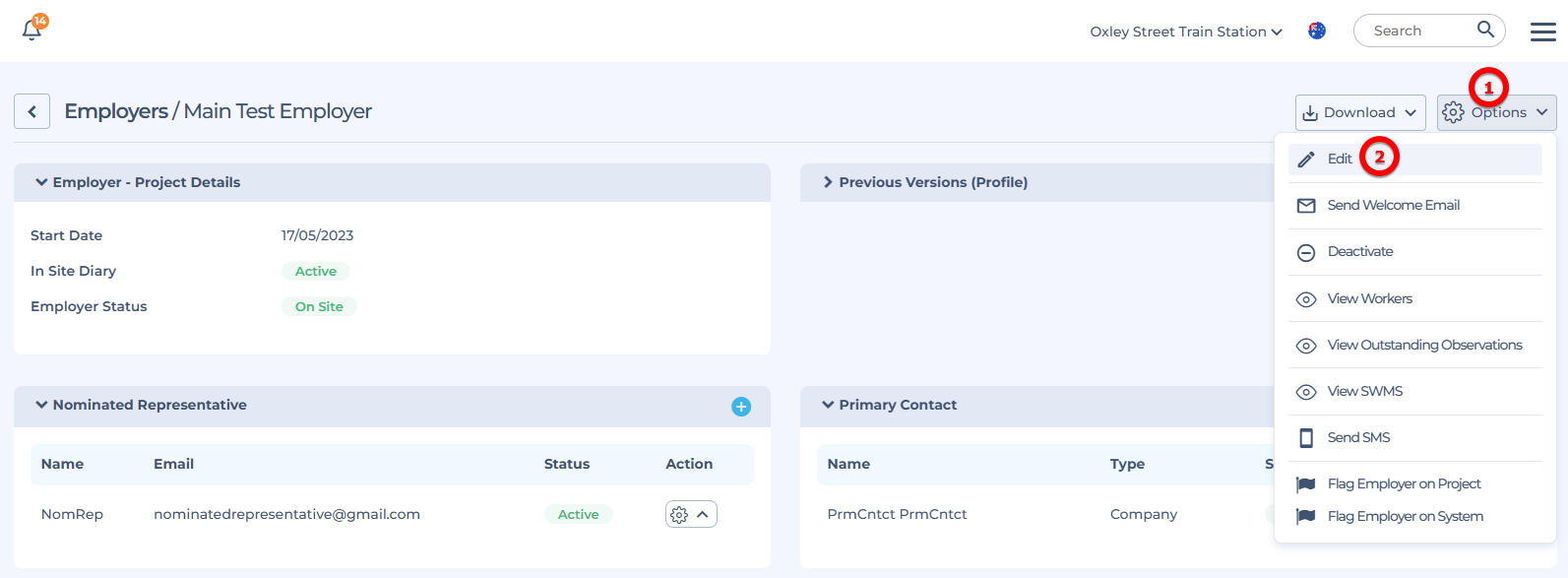Select Send SMS from the options menu
Image resolution: width=1568 pixels, height=578 pixels.
click(1358, 437)
